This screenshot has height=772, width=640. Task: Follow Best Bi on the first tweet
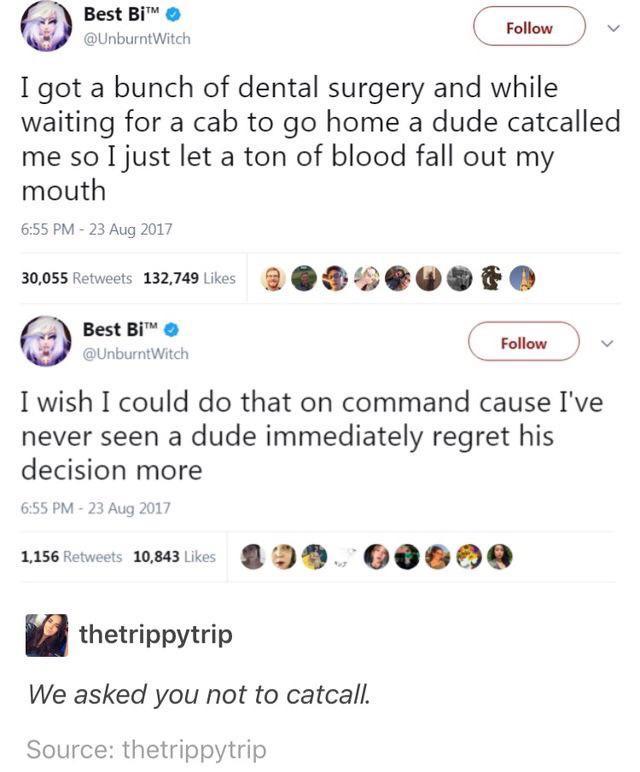point(529,28)
